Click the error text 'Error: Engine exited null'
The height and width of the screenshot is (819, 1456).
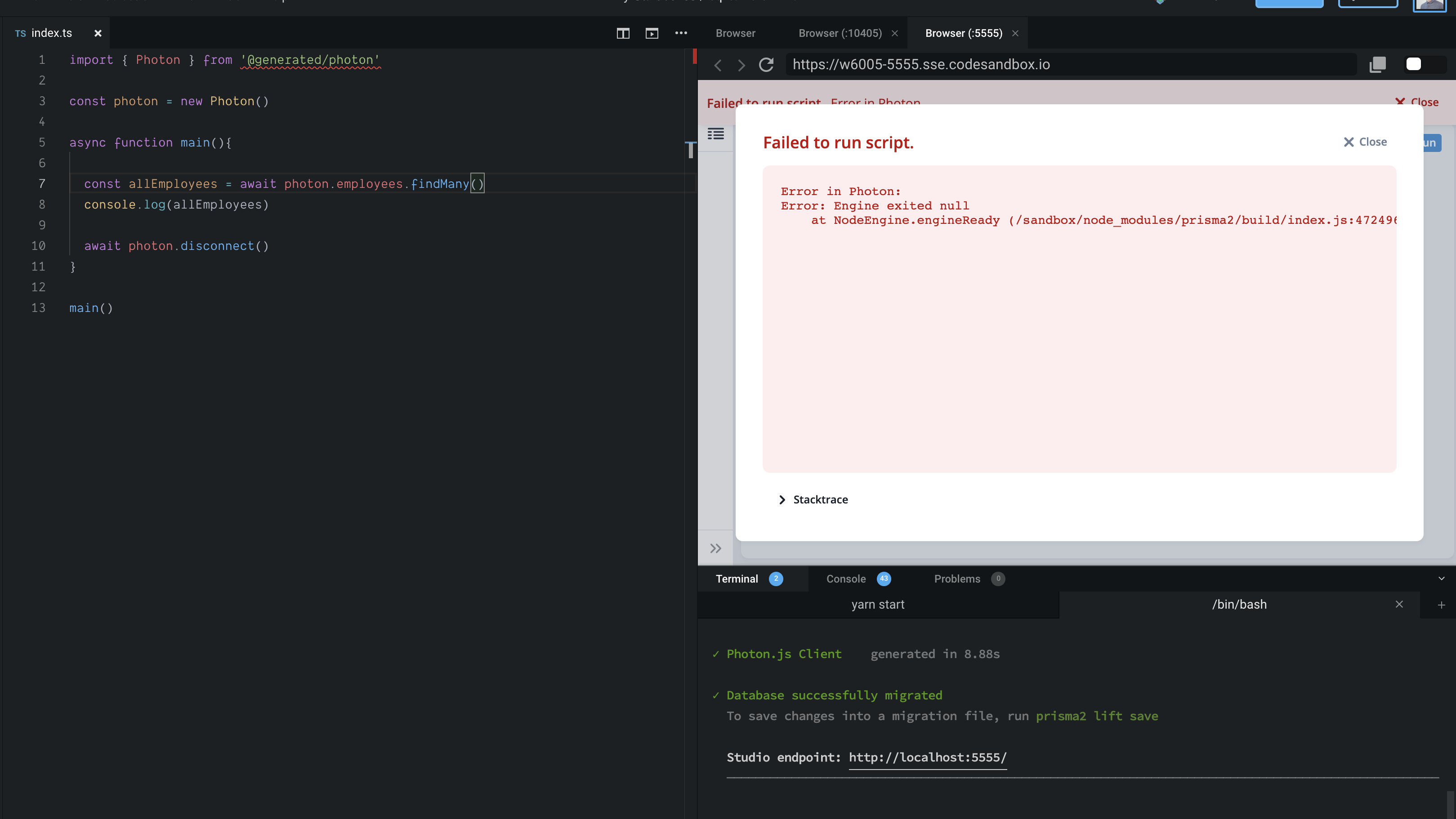tap(875, 206)
